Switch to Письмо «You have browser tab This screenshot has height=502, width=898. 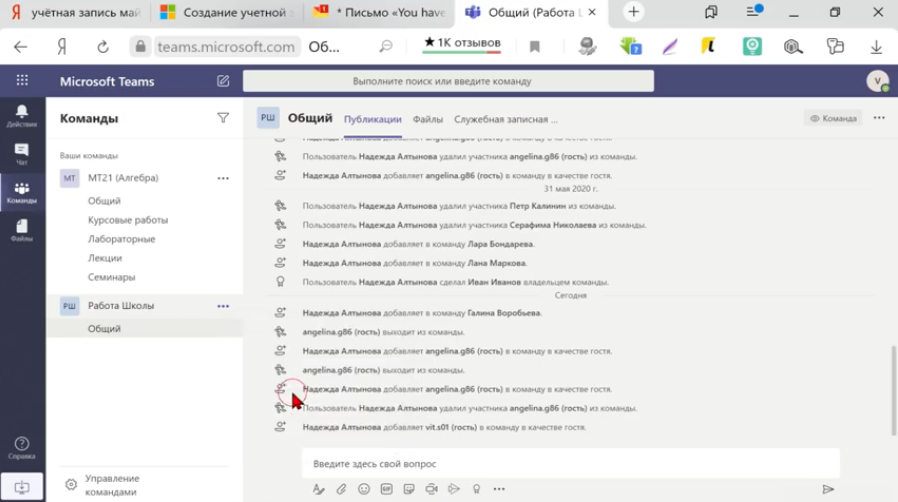coord(379,13)
